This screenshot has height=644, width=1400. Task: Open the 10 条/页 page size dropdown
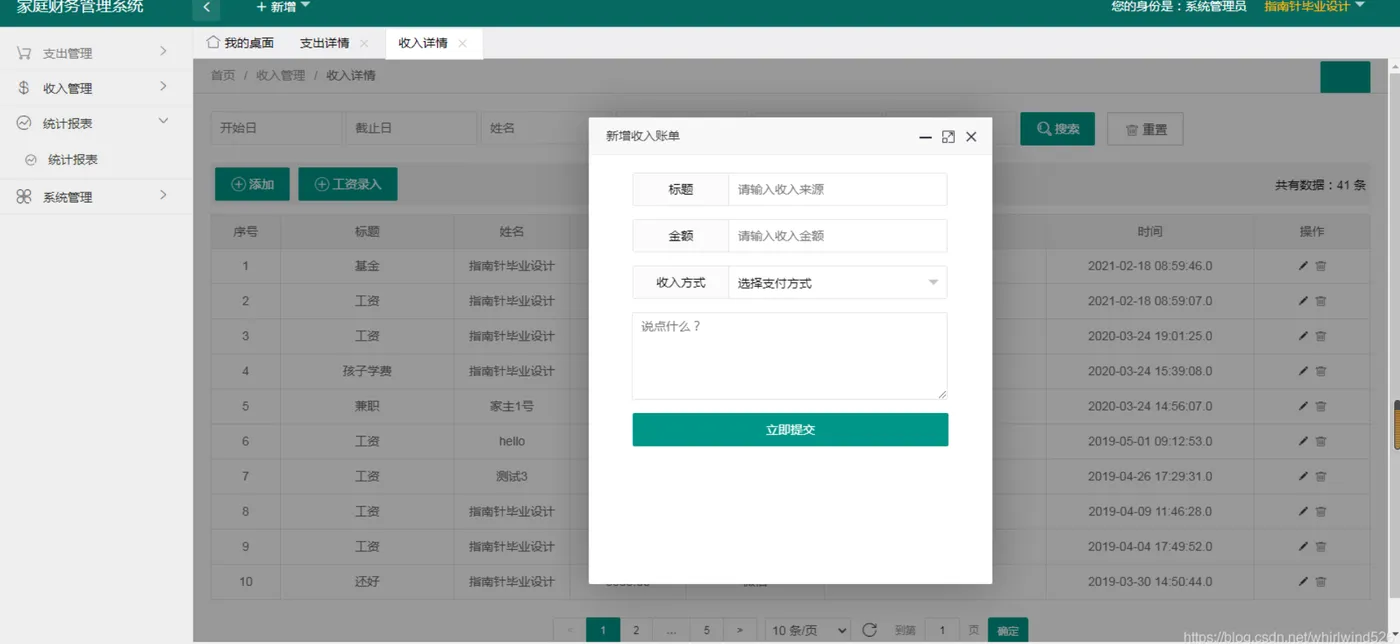coord(808,630)
